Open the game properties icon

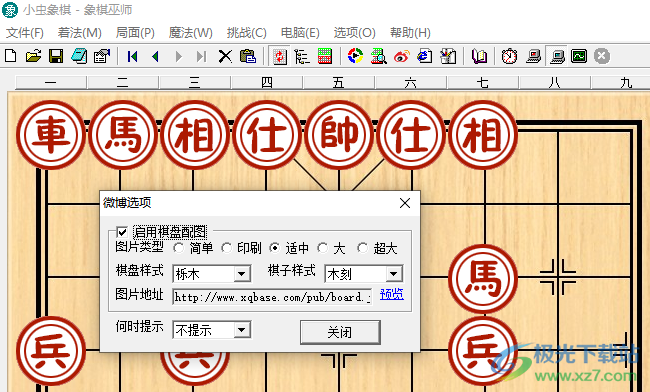[x=102, y=56]
